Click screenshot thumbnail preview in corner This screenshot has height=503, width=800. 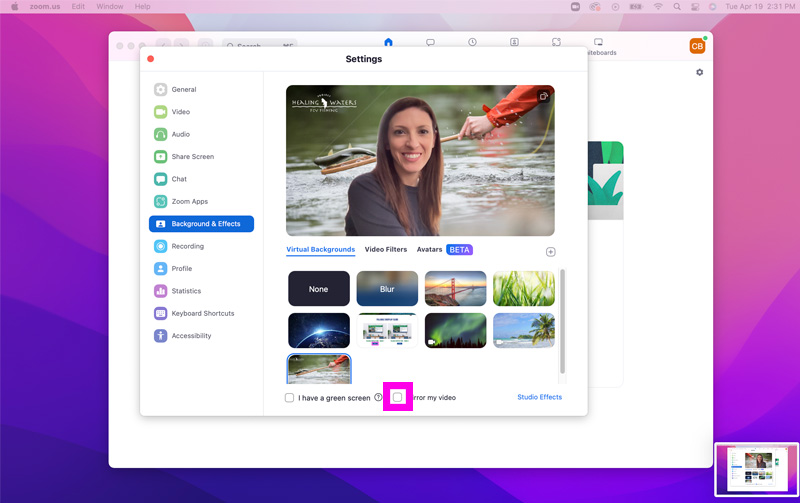(757, 469)
